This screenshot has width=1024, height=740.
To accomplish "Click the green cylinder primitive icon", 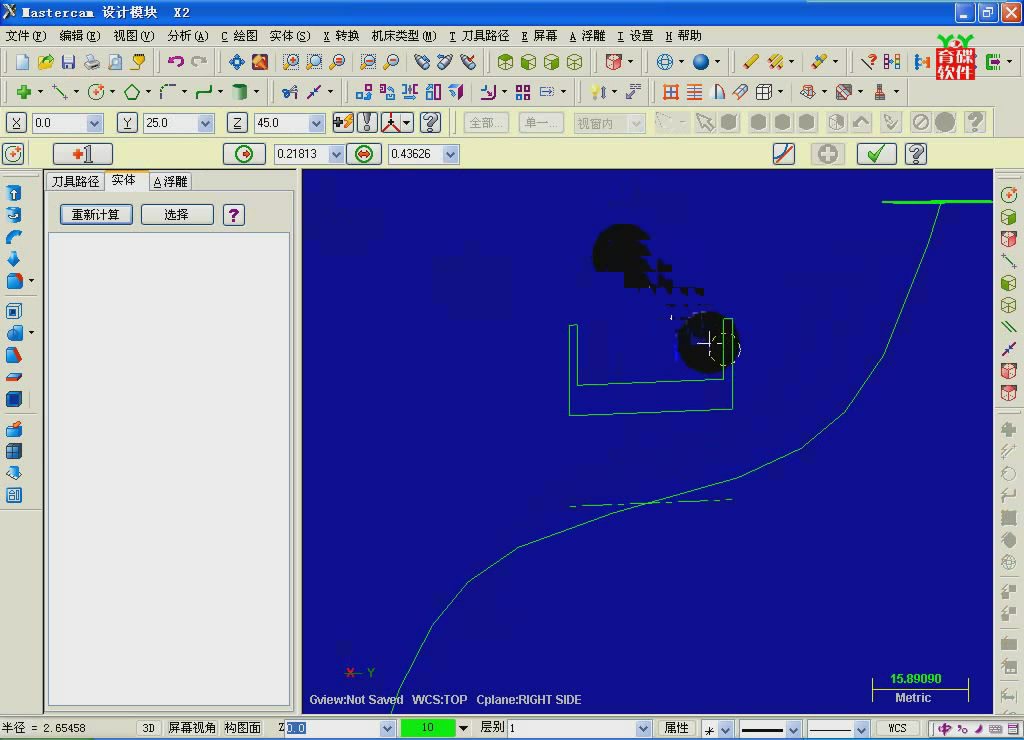I will (x=240, y=92).
